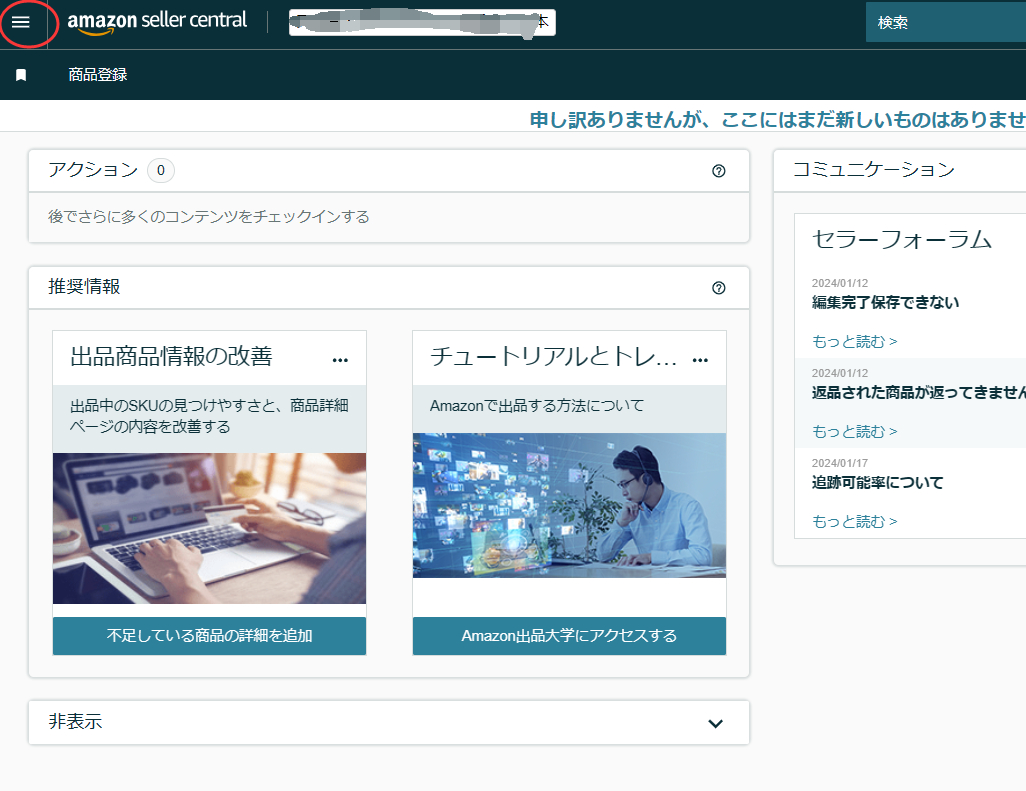Open help for the 推奨情報 panel
Screen dimensions: 1026x791
(718, 288)
